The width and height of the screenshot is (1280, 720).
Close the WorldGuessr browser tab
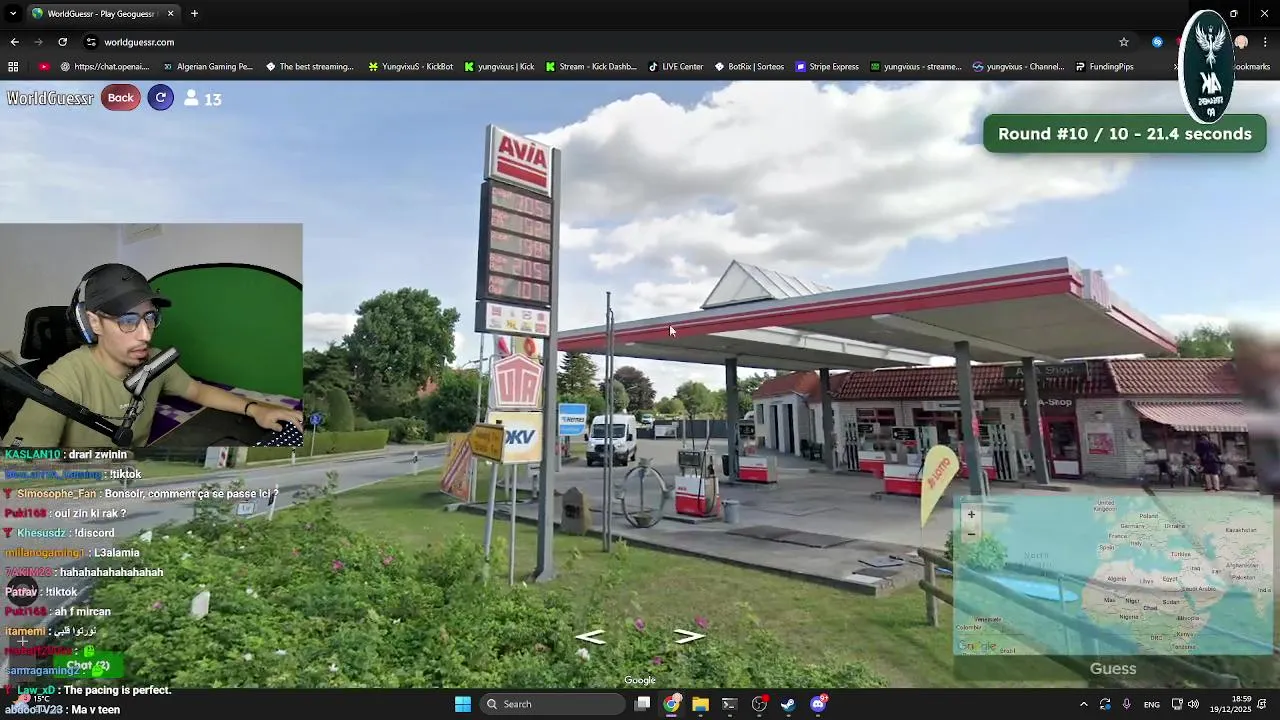point(170,14)
